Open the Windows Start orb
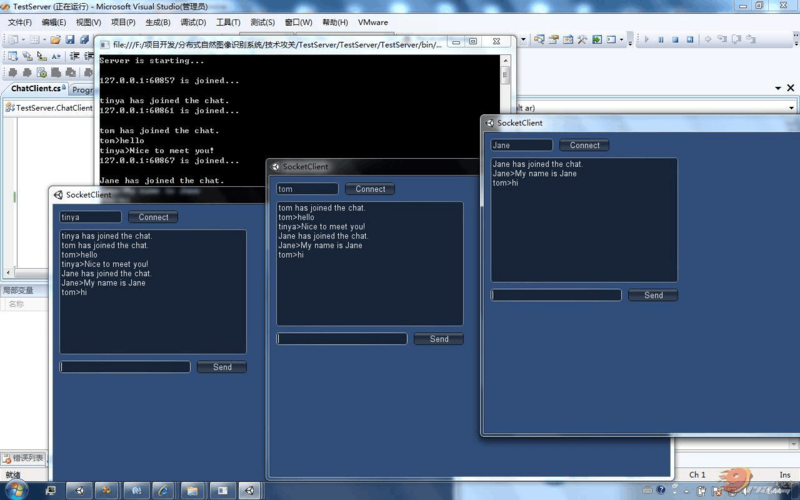The width and height of the screenshot is (800, 500). [16, 490]
